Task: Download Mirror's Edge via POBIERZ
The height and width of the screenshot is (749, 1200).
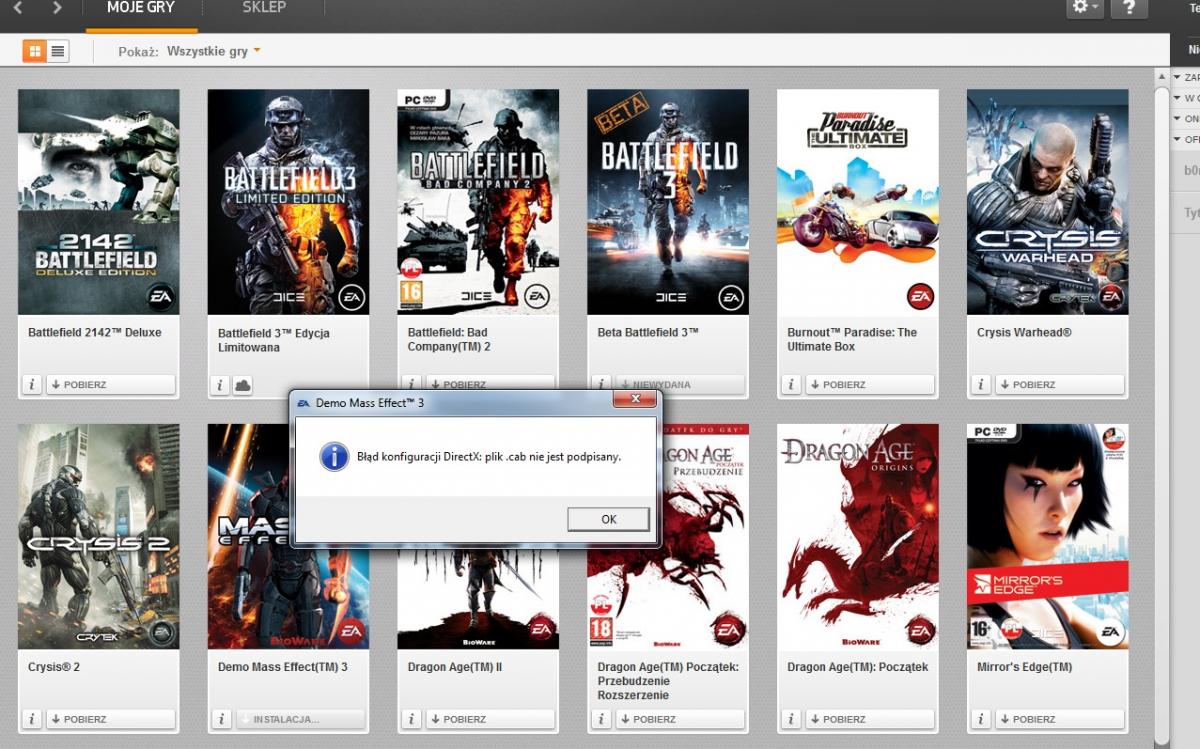Action: (1059, 719)
